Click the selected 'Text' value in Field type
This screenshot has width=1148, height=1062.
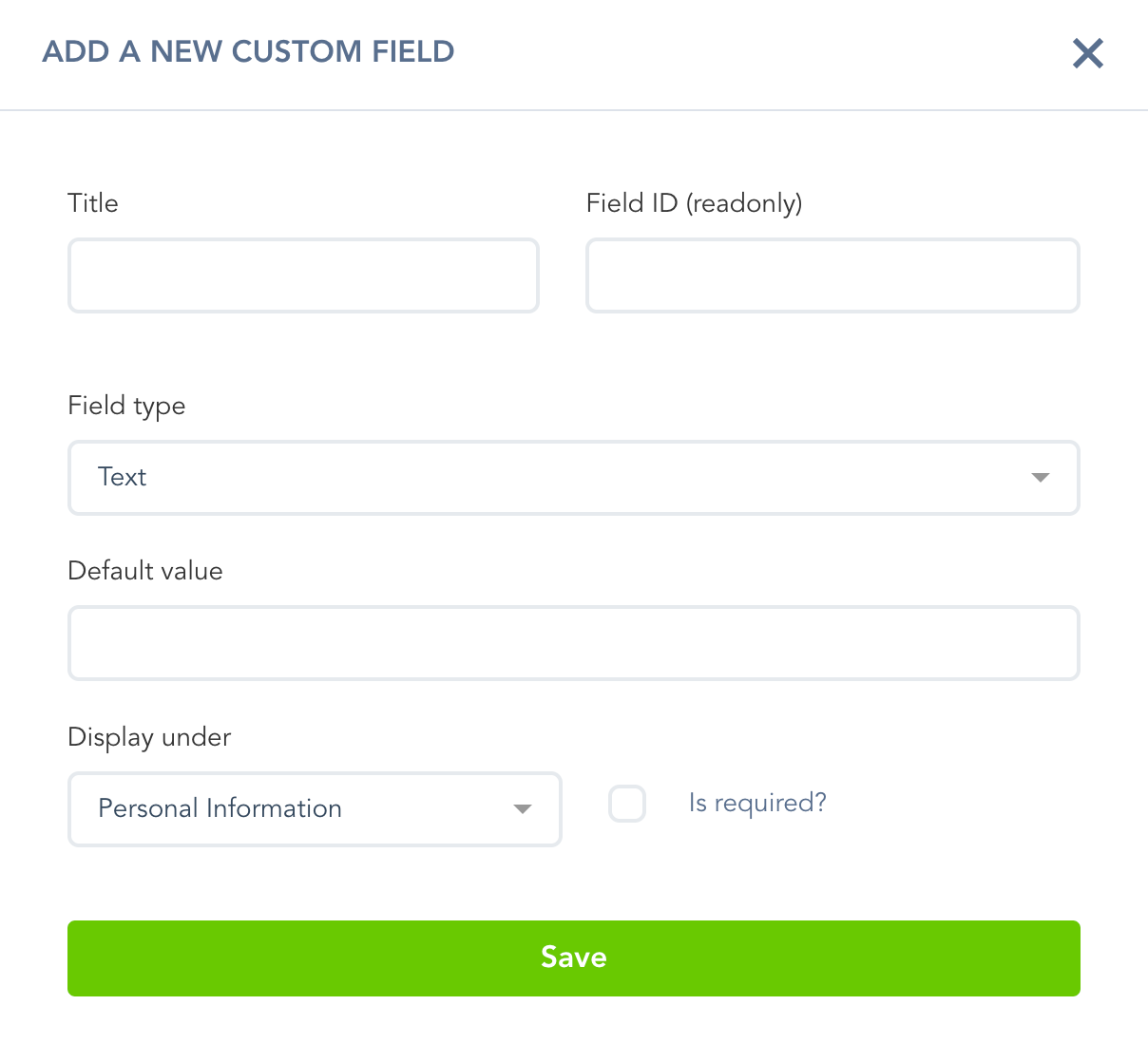click(x=122, y=477)
